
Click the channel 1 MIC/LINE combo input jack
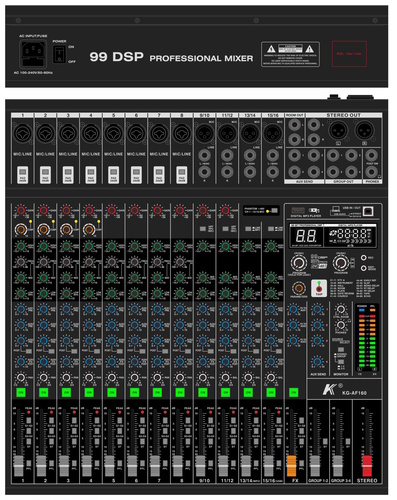[22, 134]
